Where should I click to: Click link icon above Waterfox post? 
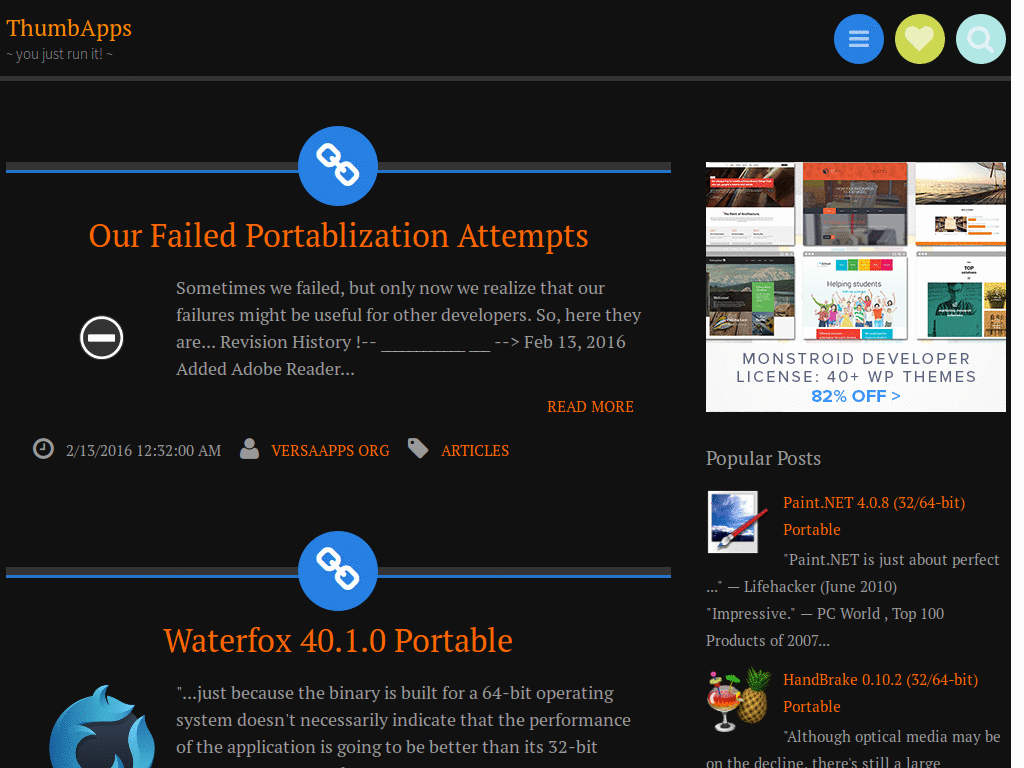click(338, 571)
